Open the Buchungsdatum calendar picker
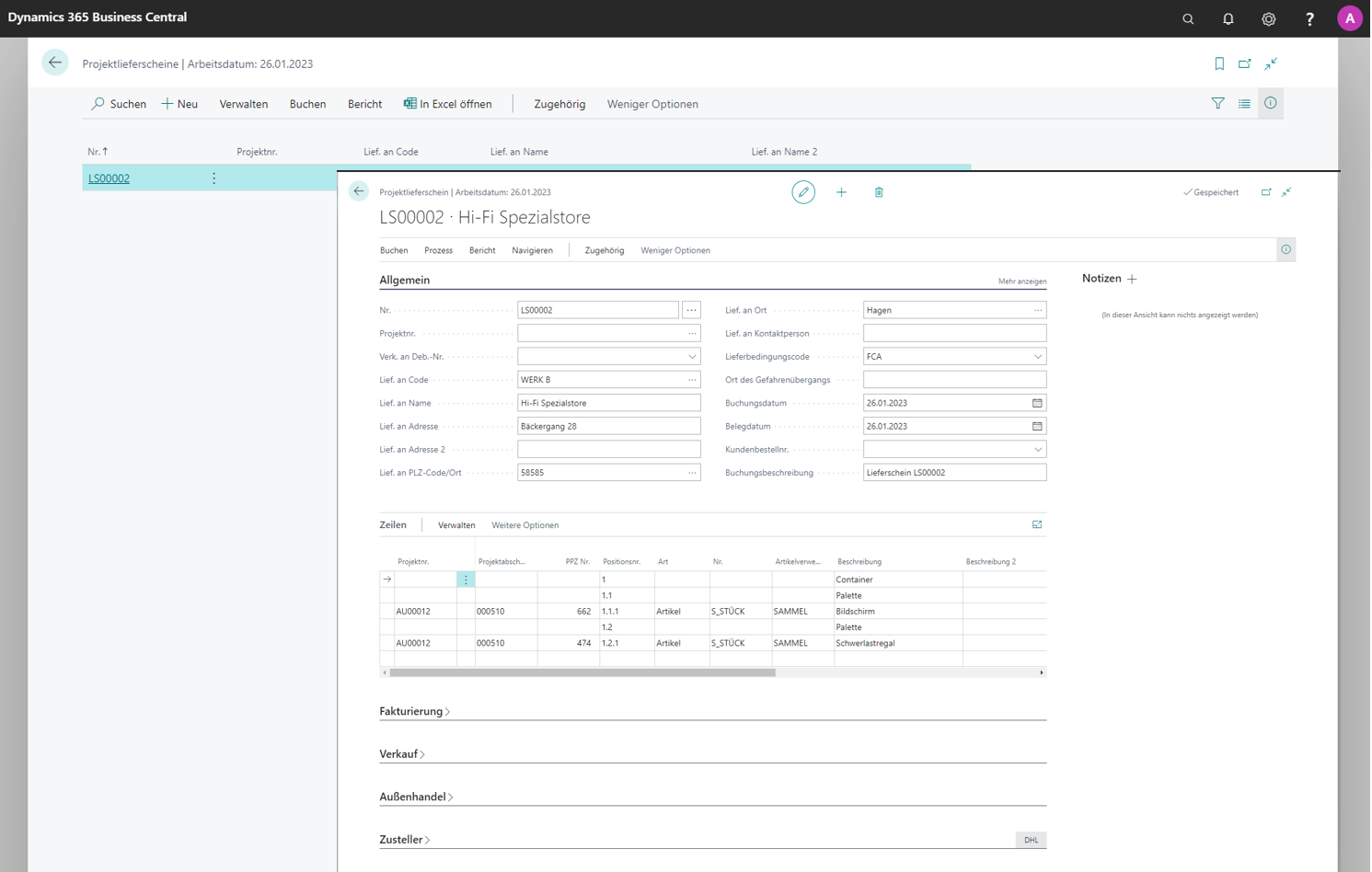This screenshot has height=872, width=1372. (x=1037, y=403)
